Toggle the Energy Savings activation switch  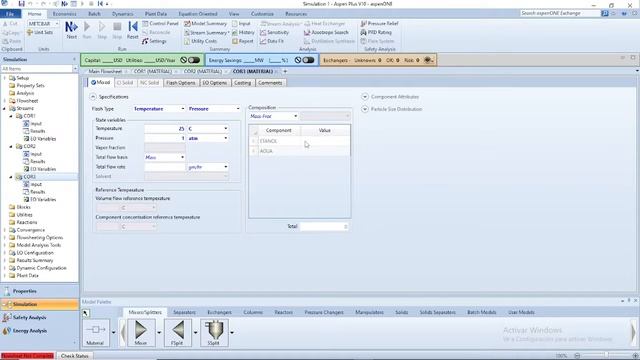(308, 60)
